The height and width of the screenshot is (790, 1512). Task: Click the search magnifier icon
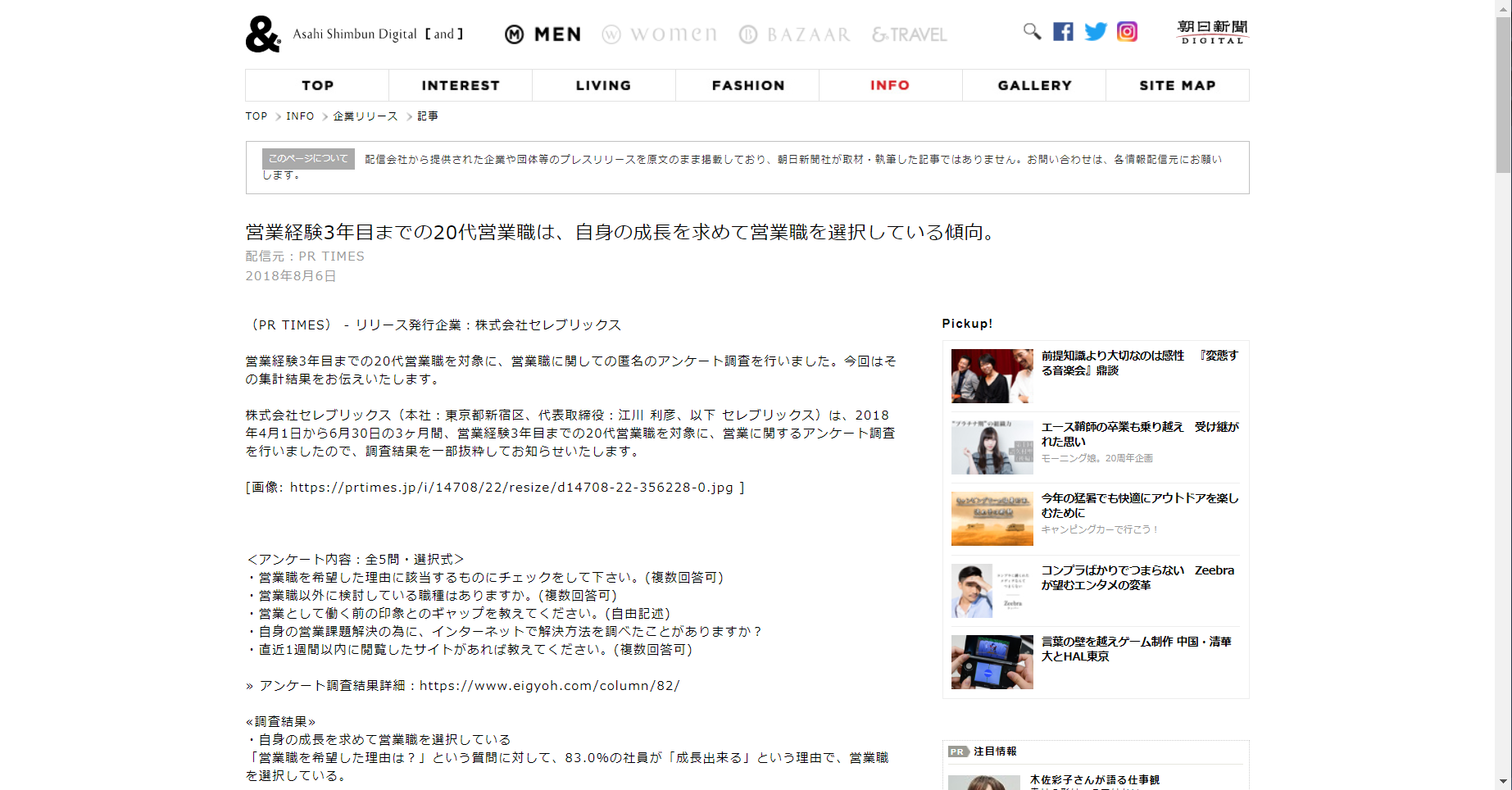tap(1032, 32)
